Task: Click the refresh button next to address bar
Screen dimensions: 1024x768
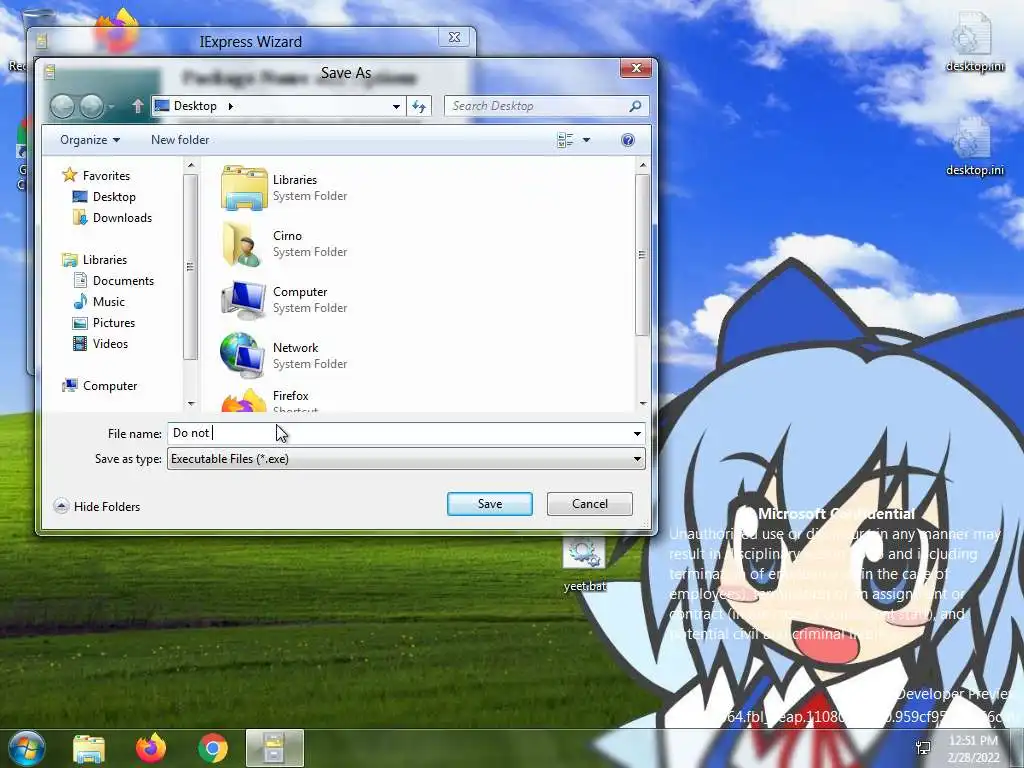Action: pos(419,106)
